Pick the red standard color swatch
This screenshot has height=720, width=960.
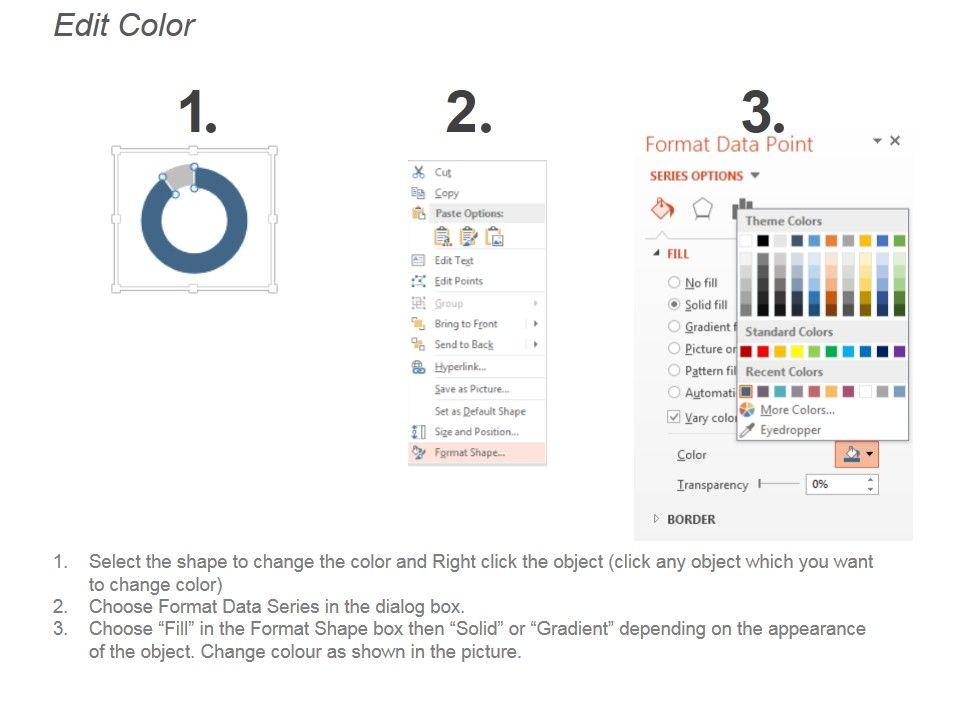pos(763,351)
